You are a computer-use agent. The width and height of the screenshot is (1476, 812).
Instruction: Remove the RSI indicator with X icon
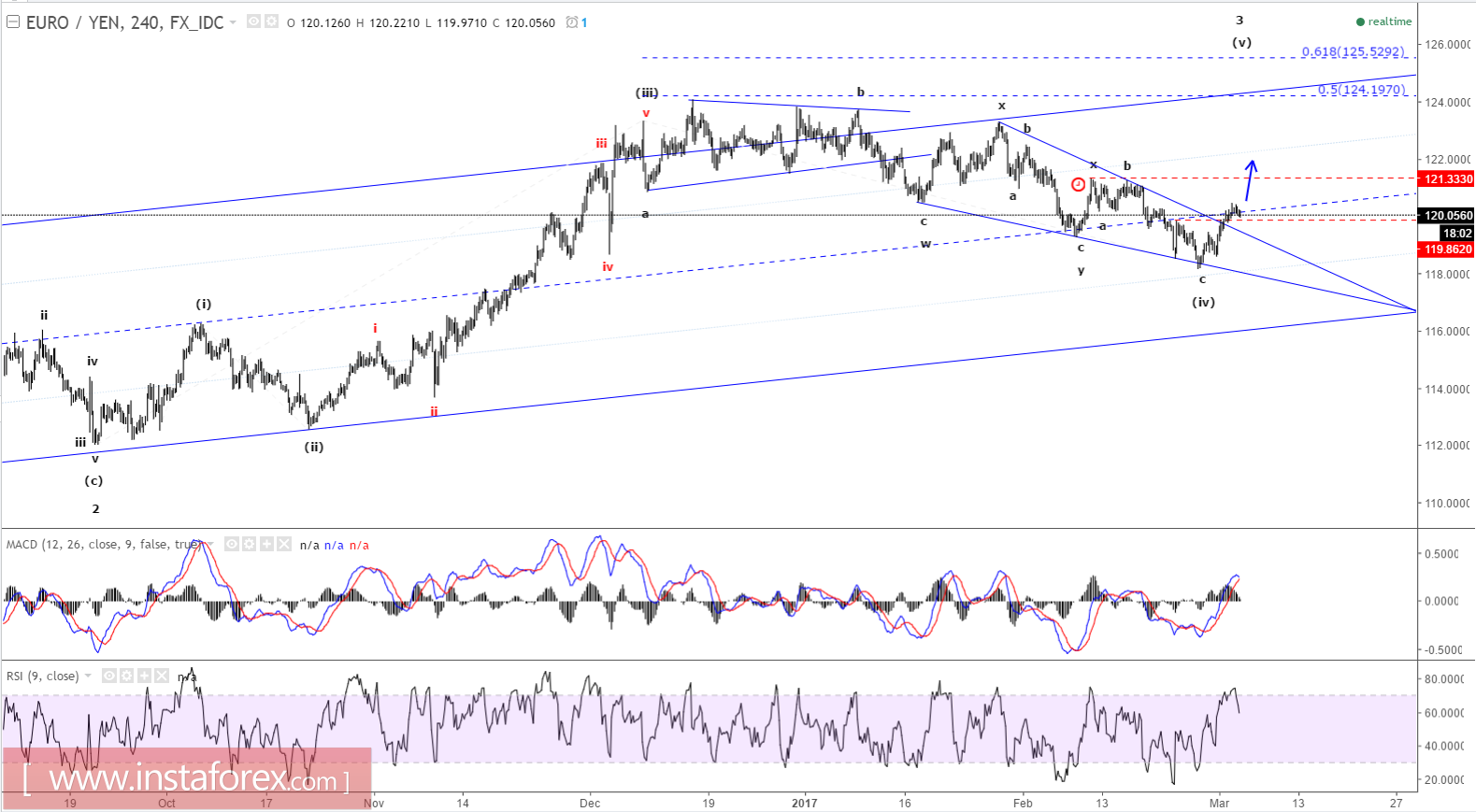click(x=161, y=676)
